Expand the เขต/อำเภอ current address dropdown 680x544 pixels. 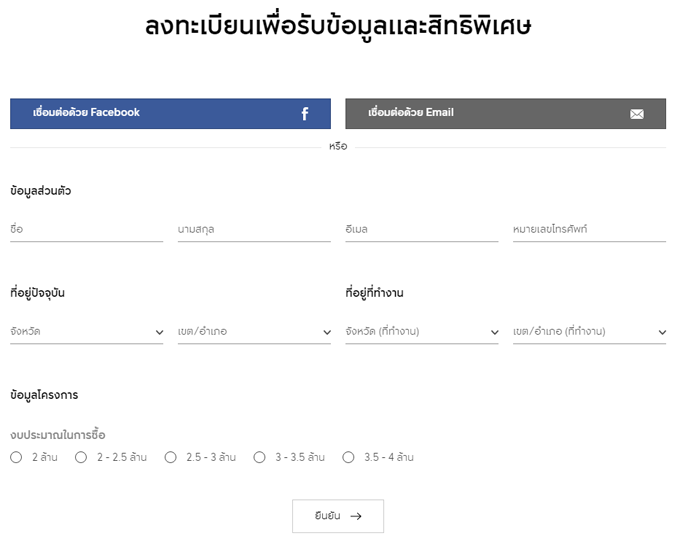pos(254,331)
